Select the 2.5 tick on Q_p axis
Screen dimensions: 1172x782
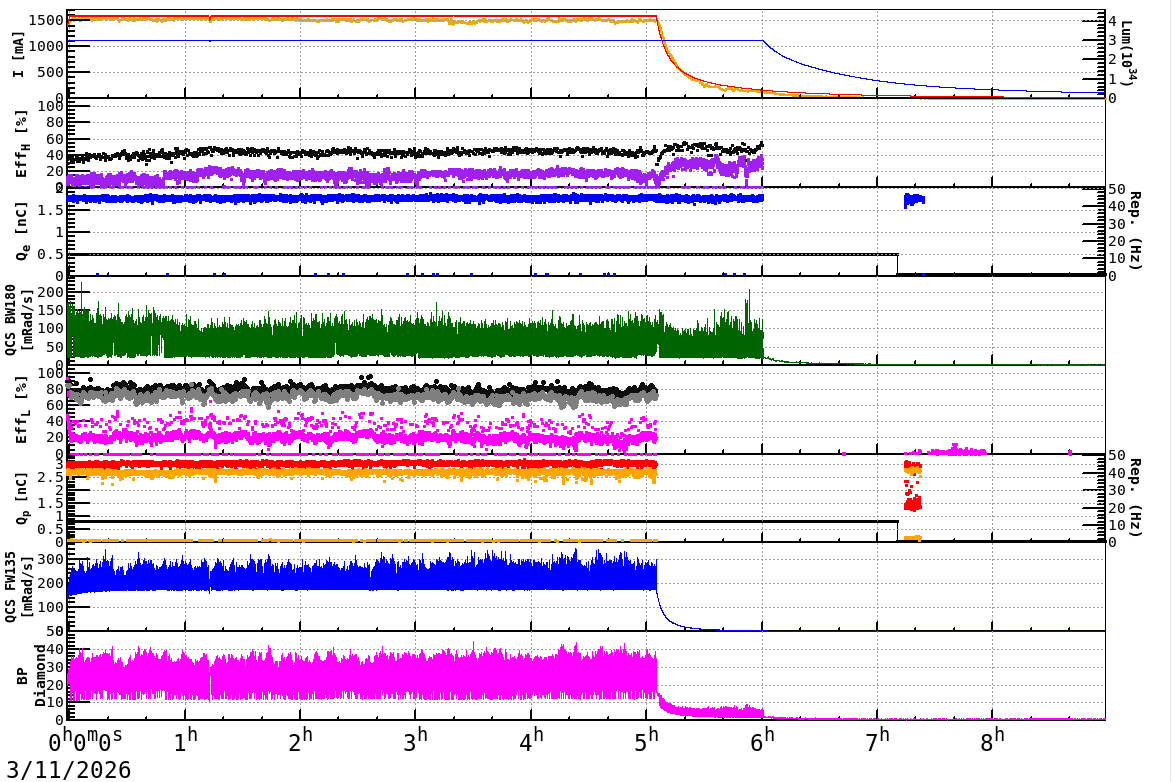52,478
